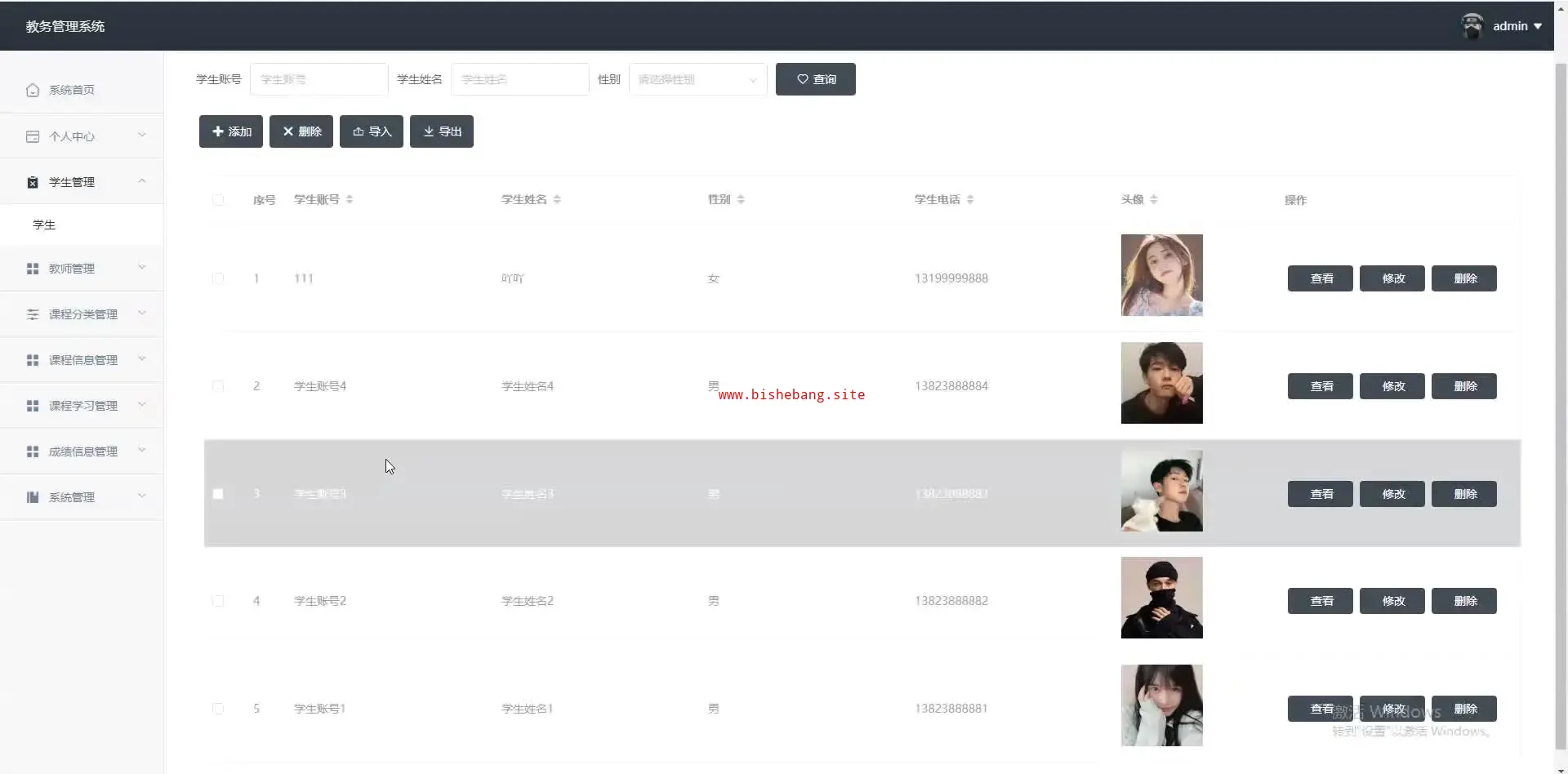Screen dimensions: 1568x774
Task: Open the 课程分类管理 menu label
Action: tap(83, 314)
